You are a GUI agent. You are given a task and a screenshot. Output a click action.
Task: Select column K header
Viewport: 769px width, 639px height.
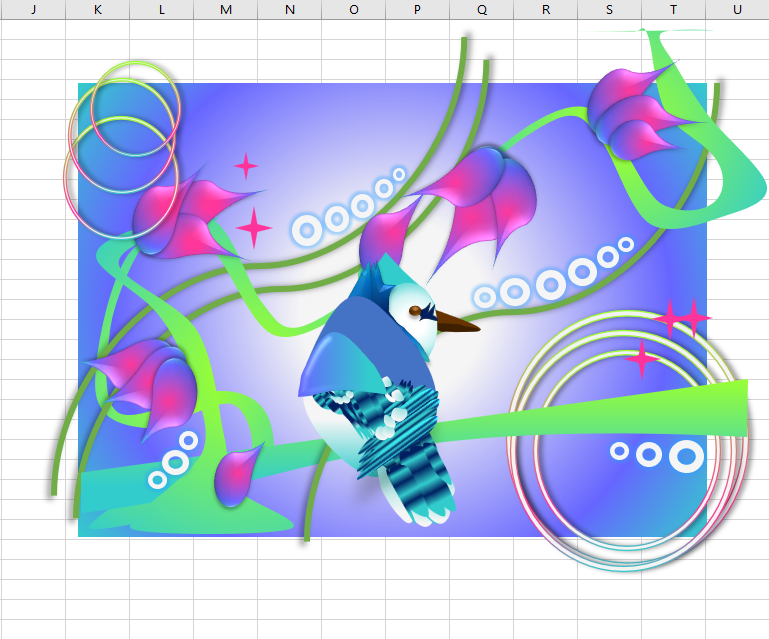(x=98, y=9)
